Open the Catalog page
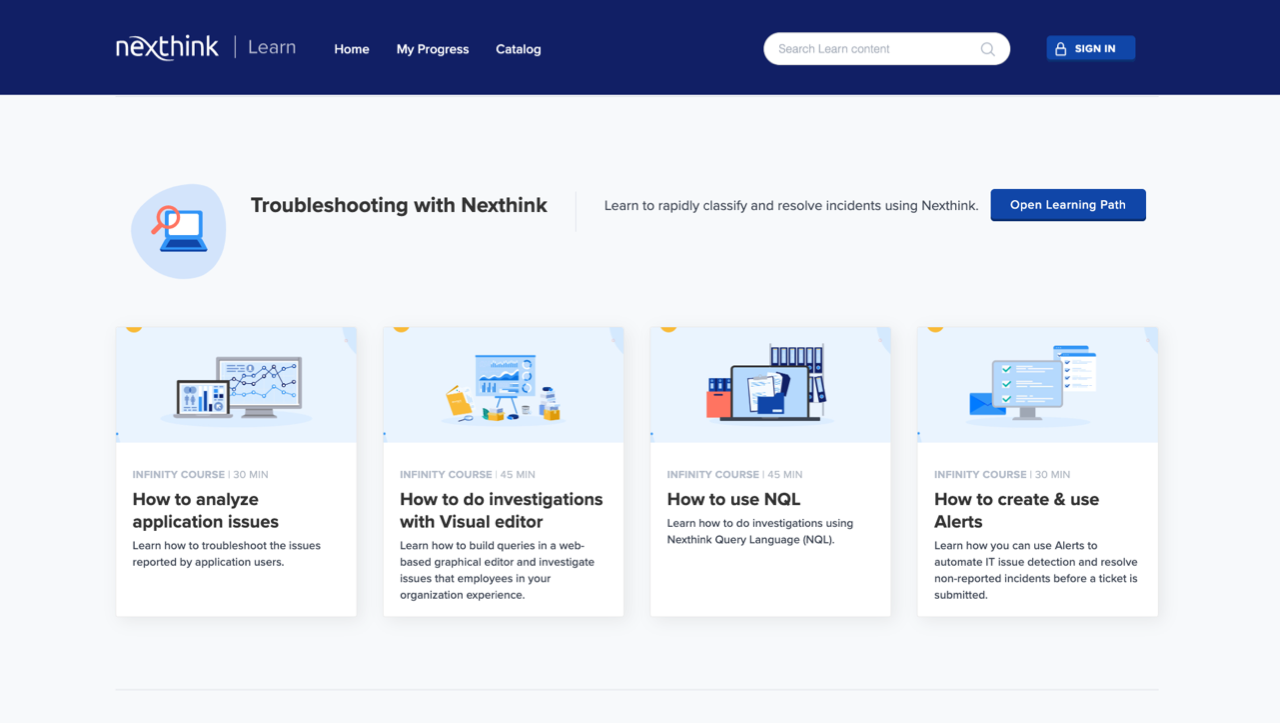 pos(518,48)
